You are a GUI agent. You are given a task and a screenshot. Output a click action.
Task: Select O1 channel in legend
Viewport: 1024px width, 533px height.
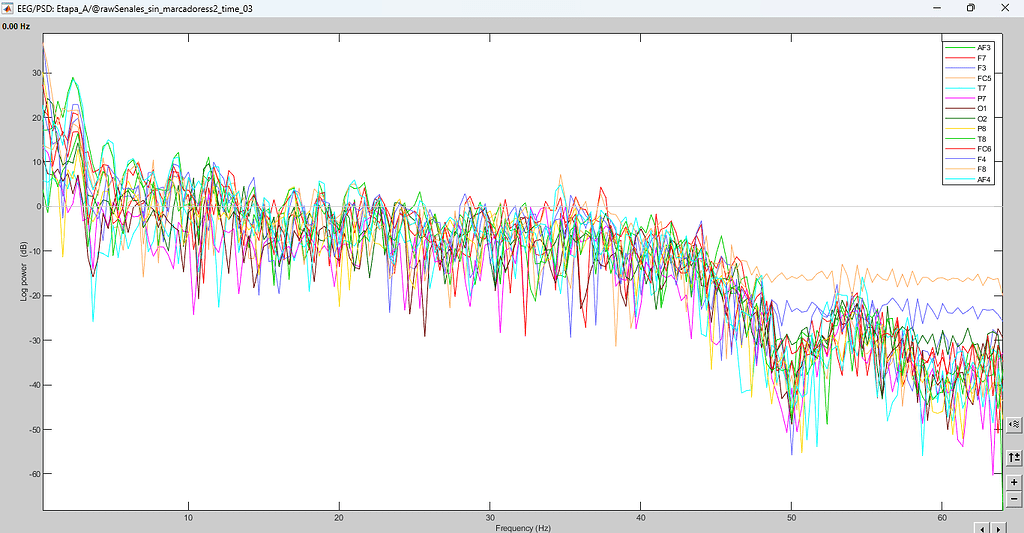(x=982, y=108)
